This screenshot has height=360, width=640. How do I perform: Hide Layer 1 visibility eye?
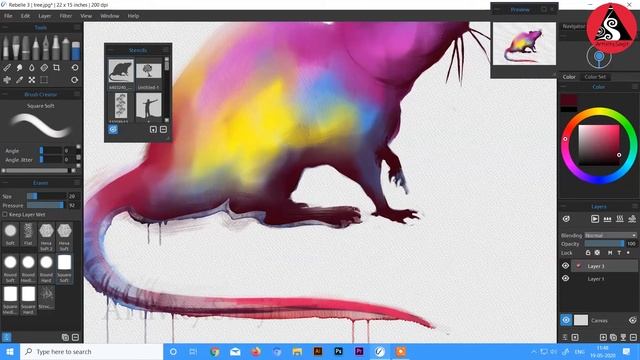(565, 278)
